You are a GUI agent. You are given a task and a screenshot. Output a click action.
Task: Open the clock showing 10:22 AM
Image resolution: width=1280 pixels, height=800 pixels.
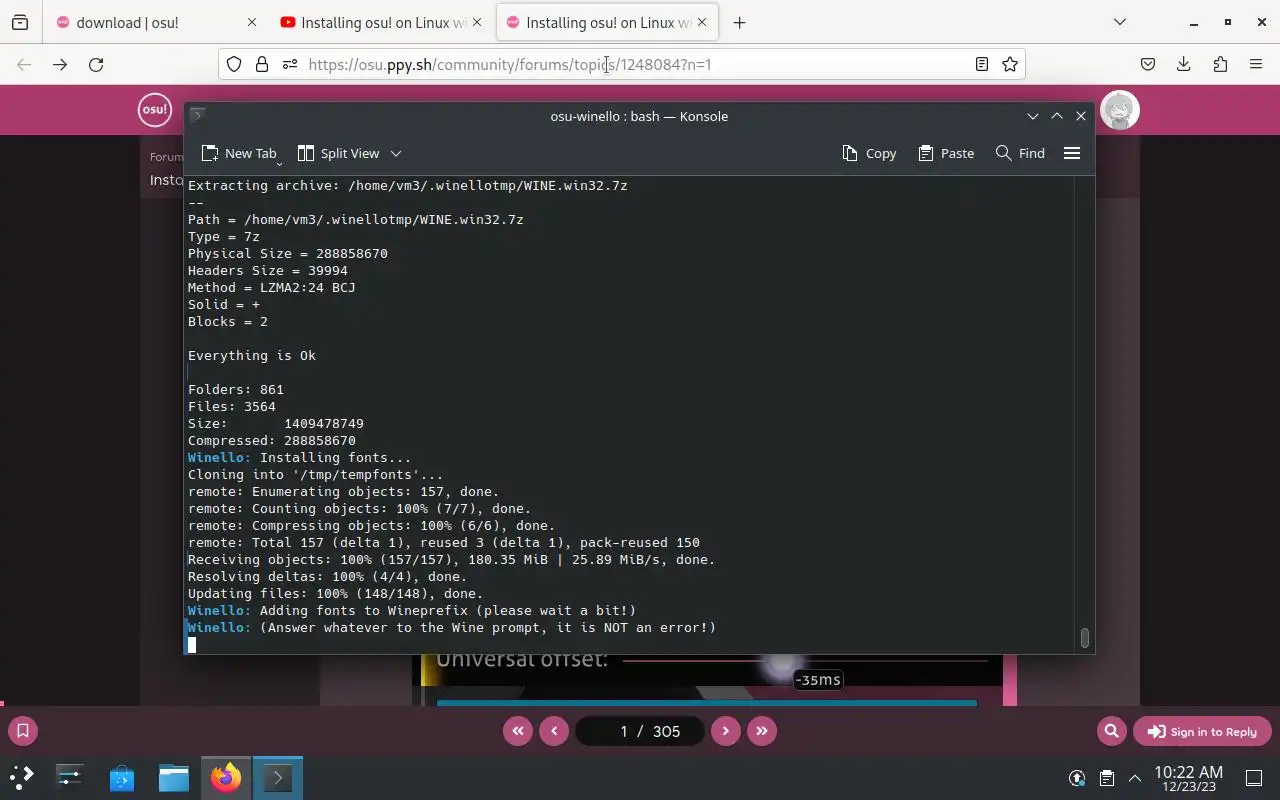pyautogui.click(x=1188, y=778)
